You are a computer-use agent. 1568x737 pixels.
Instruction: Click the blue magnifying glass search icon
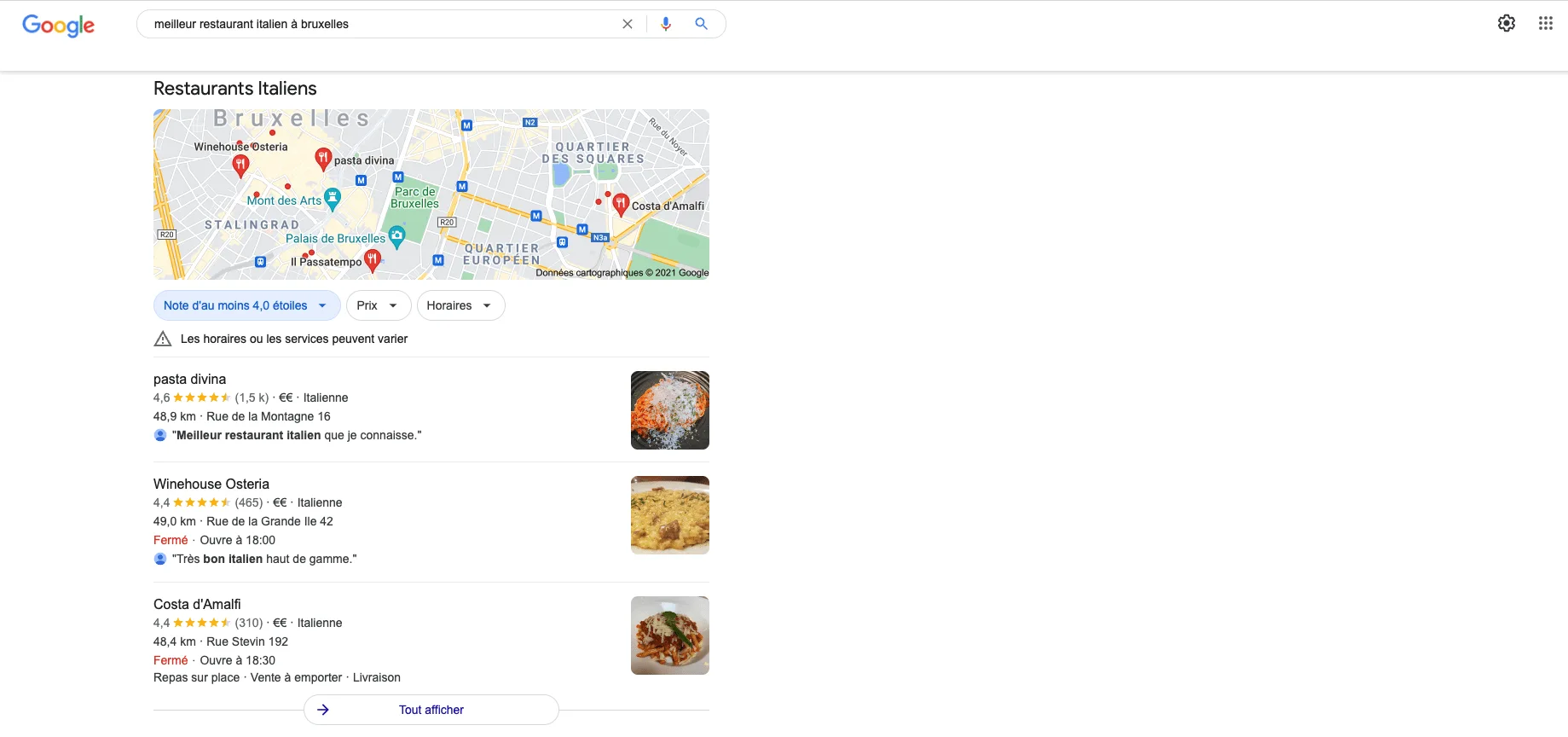[701, 24]
